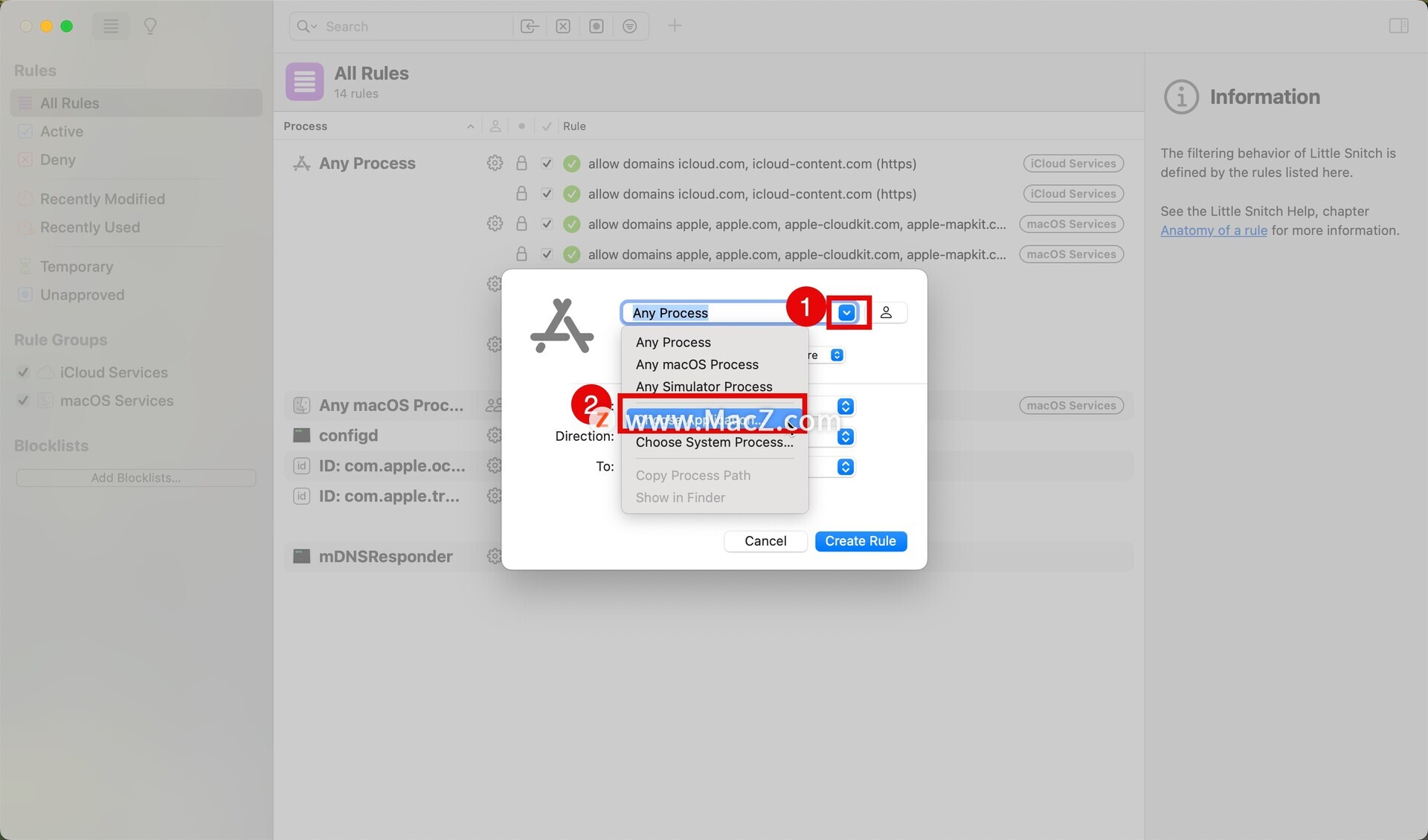
Task: Click the user owner icon in dialog
Action: (x=886, y=313)
